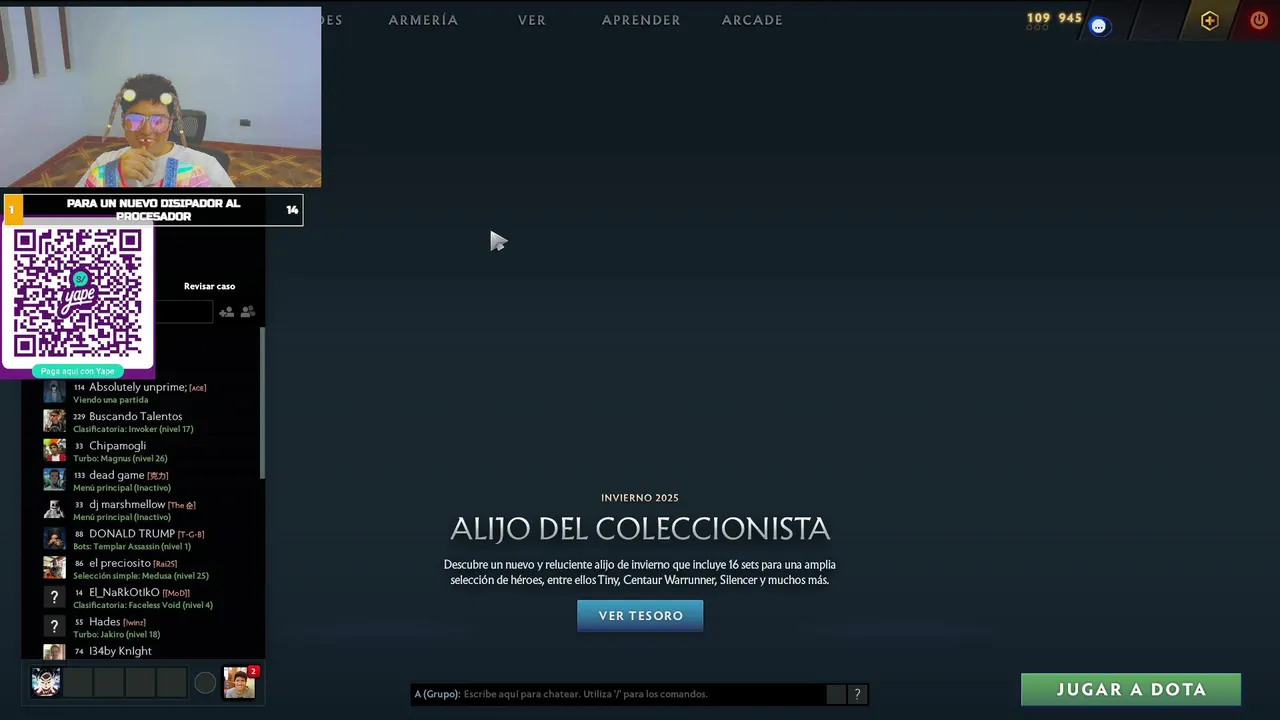The image size is (1280, 720).
Task: Click the red power quit icon
Action: click(x=1259, y=20)
